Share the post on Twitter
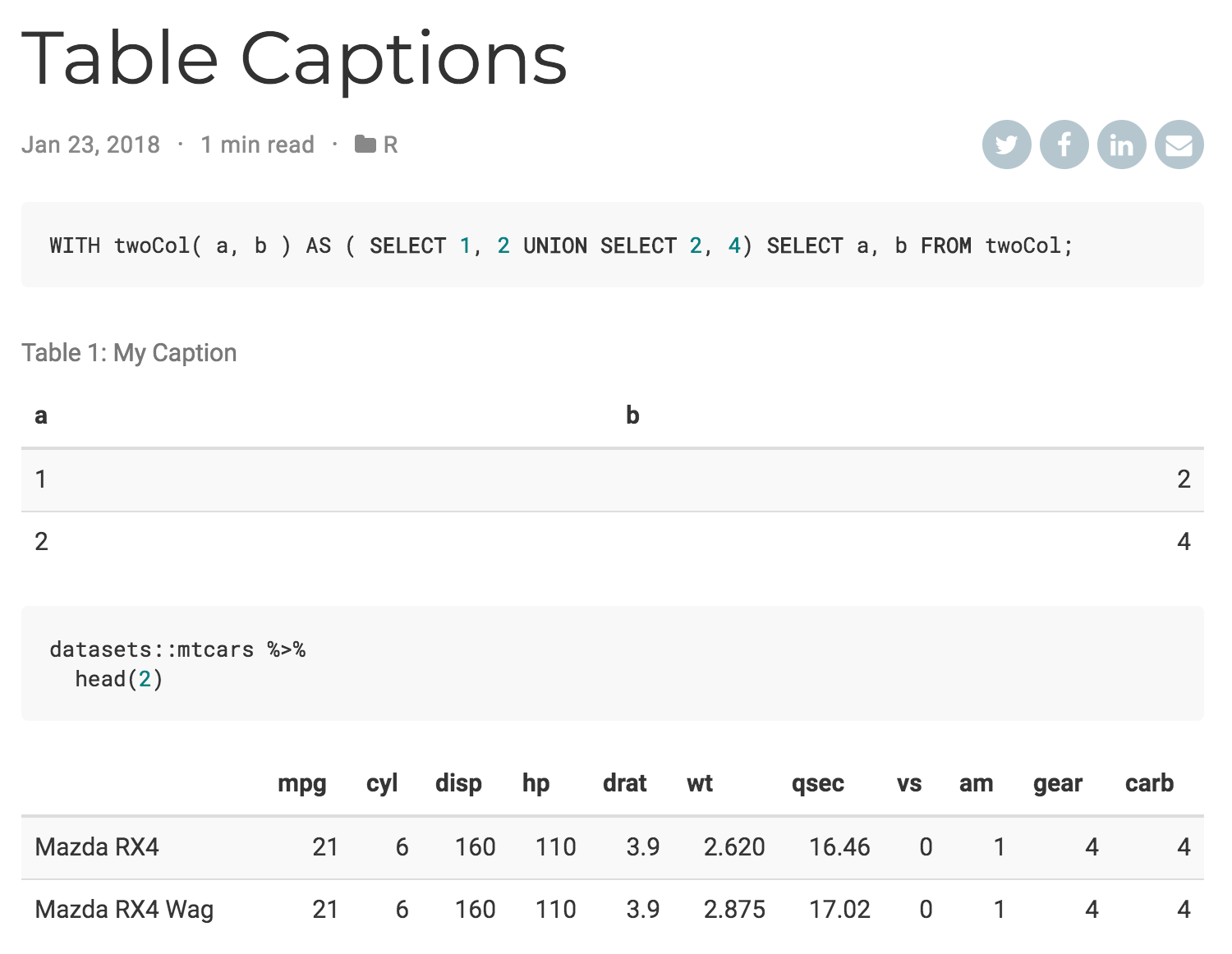This screenshot has width=1232, height=954. pyautogui.click(x=1006, y=145)
